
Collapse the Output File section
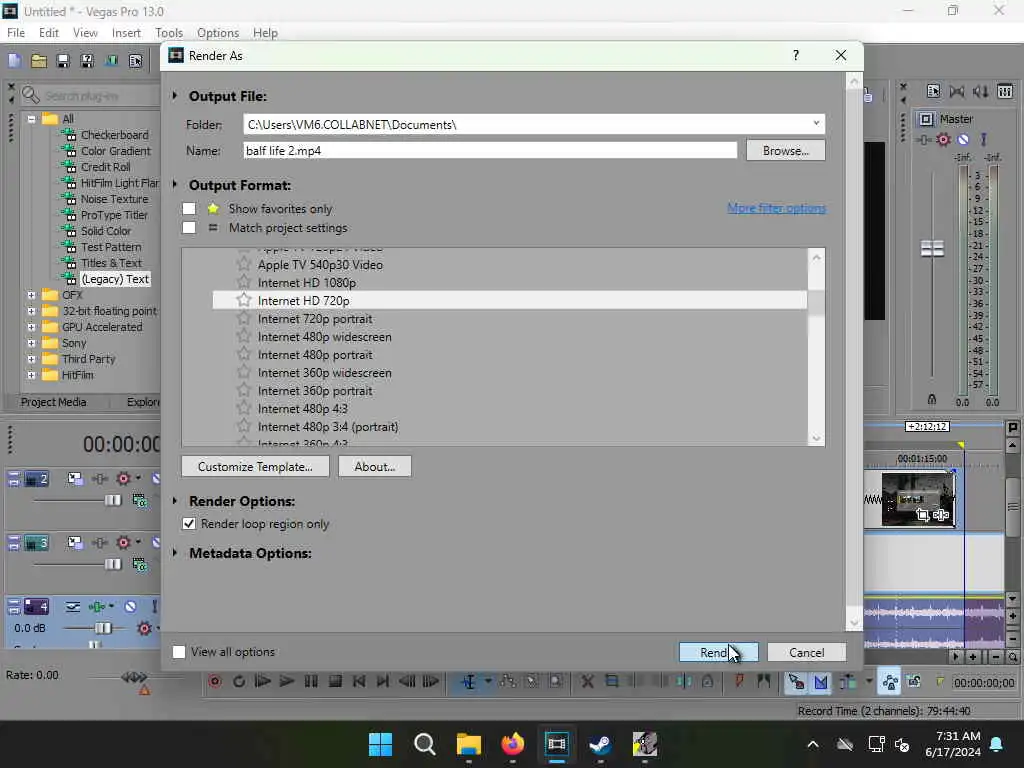pos(174,96)
